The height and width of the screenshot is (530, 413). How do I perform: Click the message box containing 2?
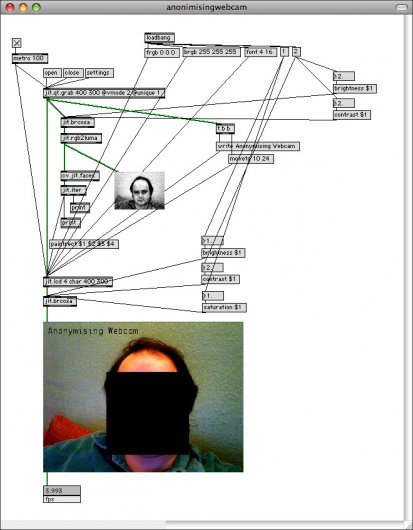[296, 52]
